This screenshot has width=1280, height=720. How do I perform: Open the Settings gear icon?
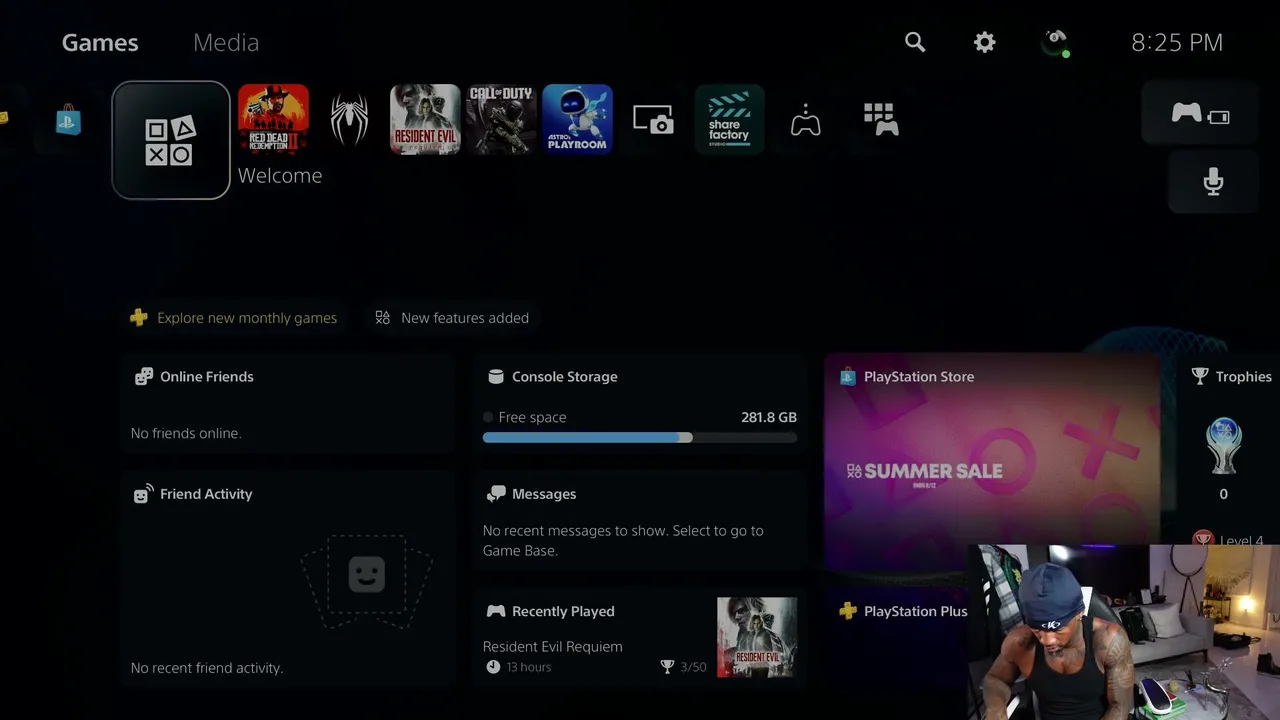pos(985,42)
